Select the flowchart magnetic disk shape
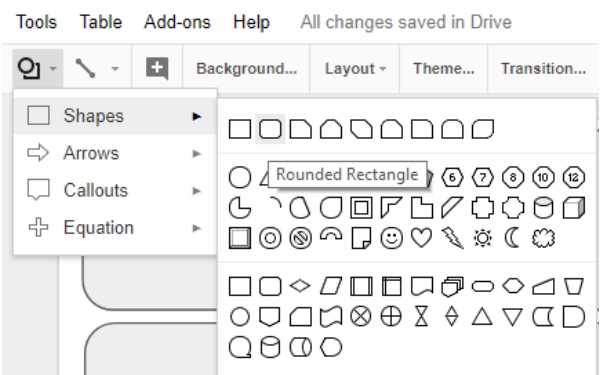This screenshot has width=600, height=375. [270, 347]
